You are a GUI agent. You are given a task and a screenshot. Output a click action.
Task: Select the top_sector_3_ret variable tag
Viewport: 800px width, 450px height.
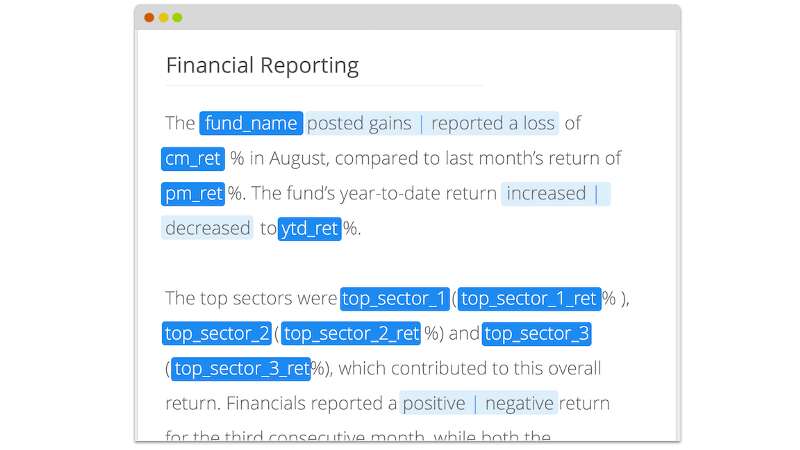(241, 368)
